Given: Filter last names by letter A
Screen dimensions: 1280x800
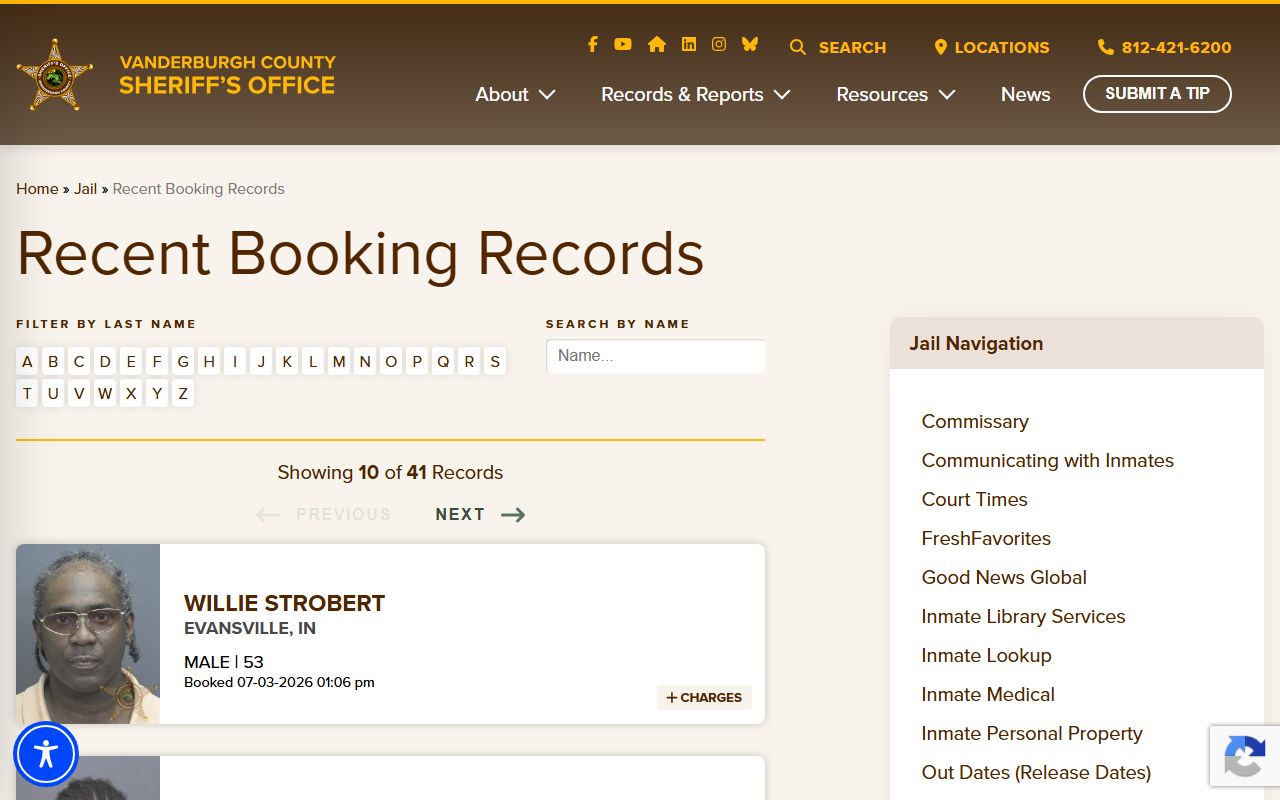Looking at the screenshot, I should [27, 362].
